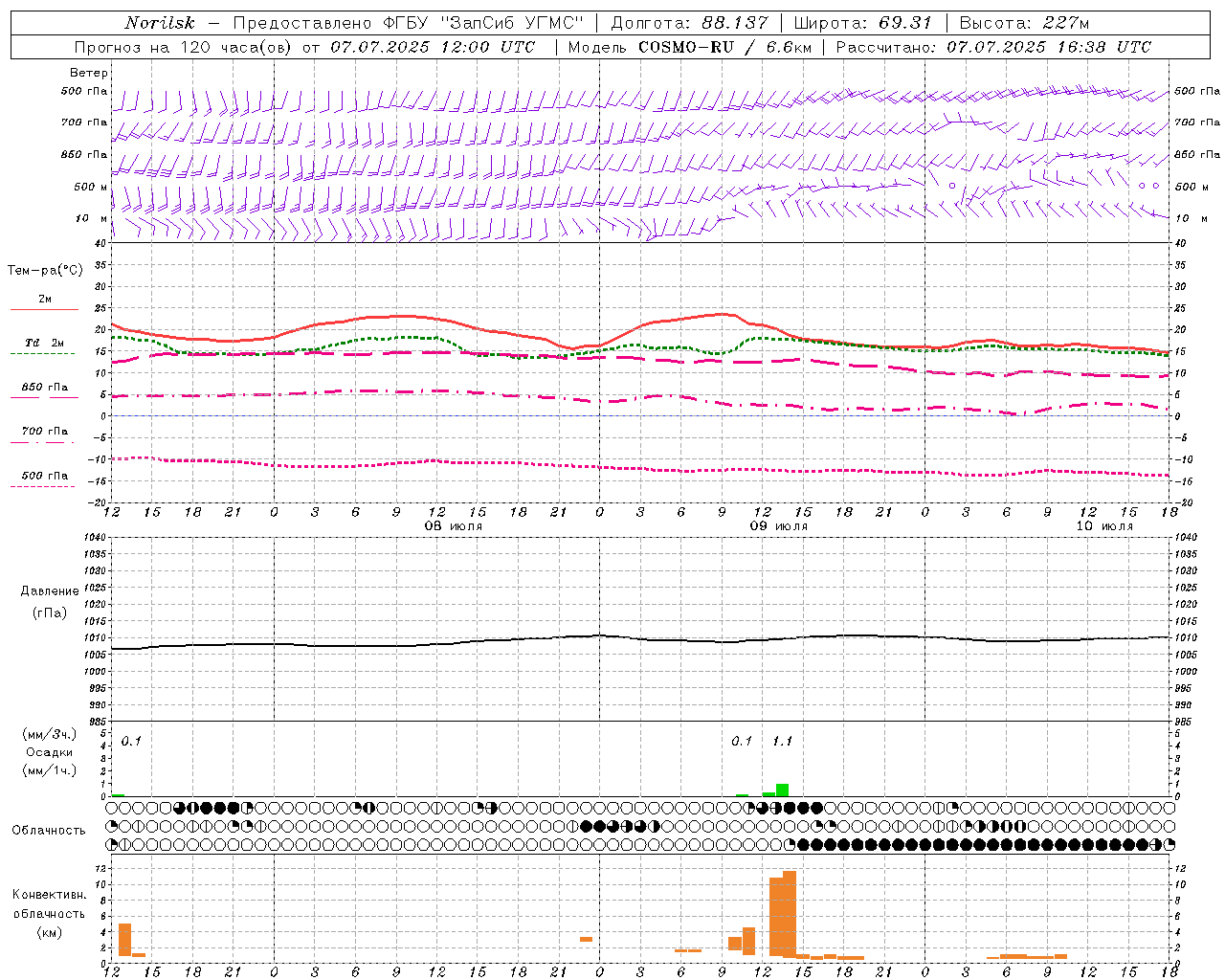Click the 'Td 2м' dew point legend entry
Image resolution: width=1225 pixels, height=980 pixels.
click(45, 343)
